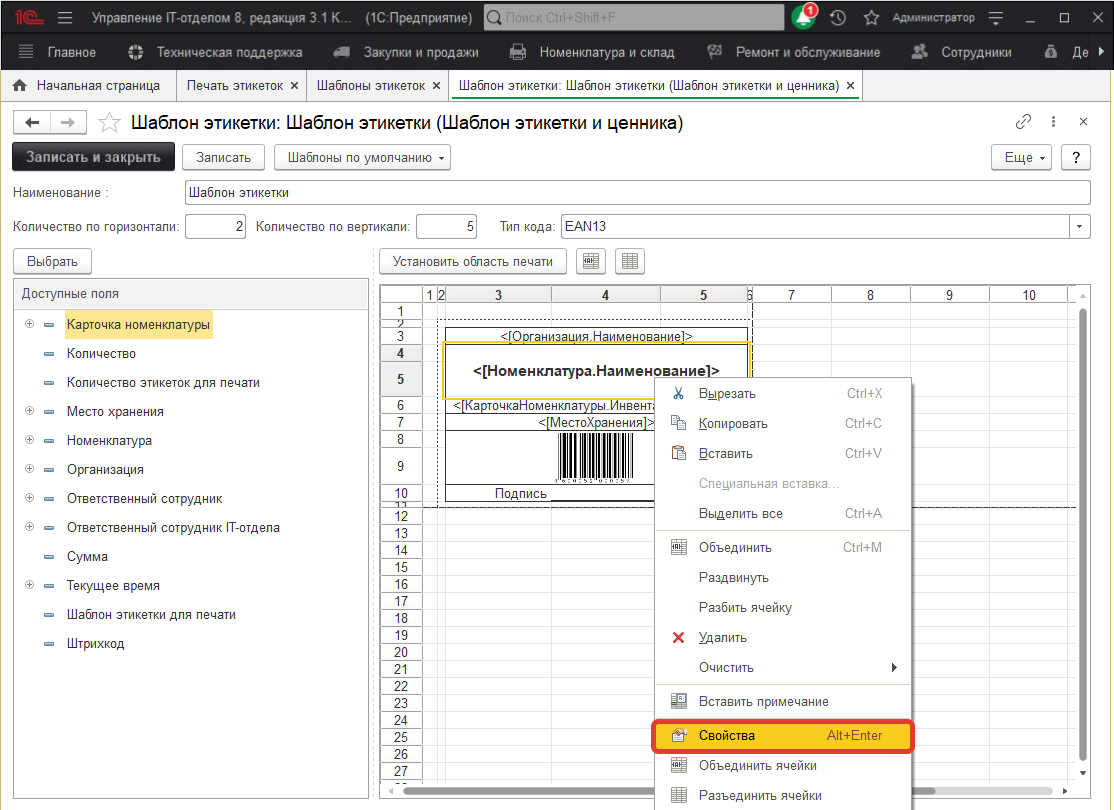Click the Записать и закрыть button
The height and width of the screenshot is (810, 1114).
click(x=93, y=157)
